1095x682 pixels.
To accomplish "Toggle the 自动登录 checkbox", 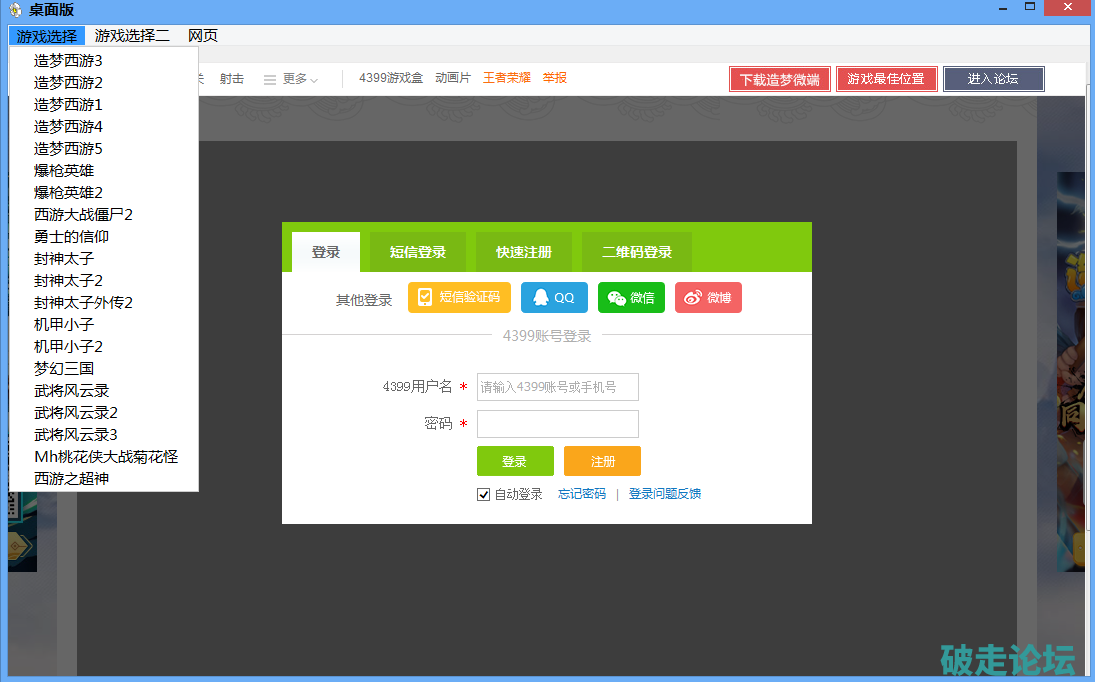I will point(484,494).
